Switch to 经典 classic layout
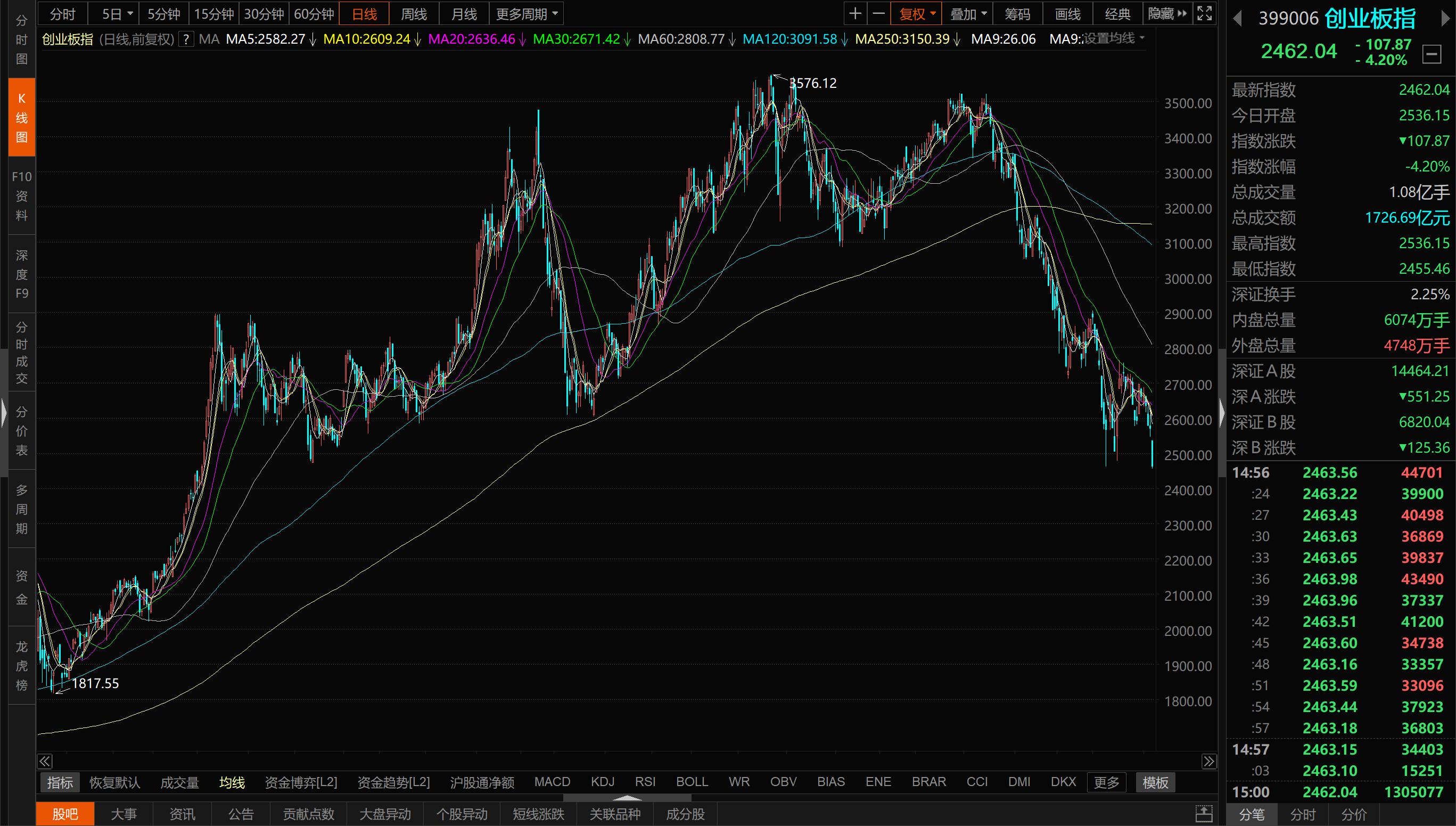Viewport: 1456px width, 826px height. tap(1117, 14)
